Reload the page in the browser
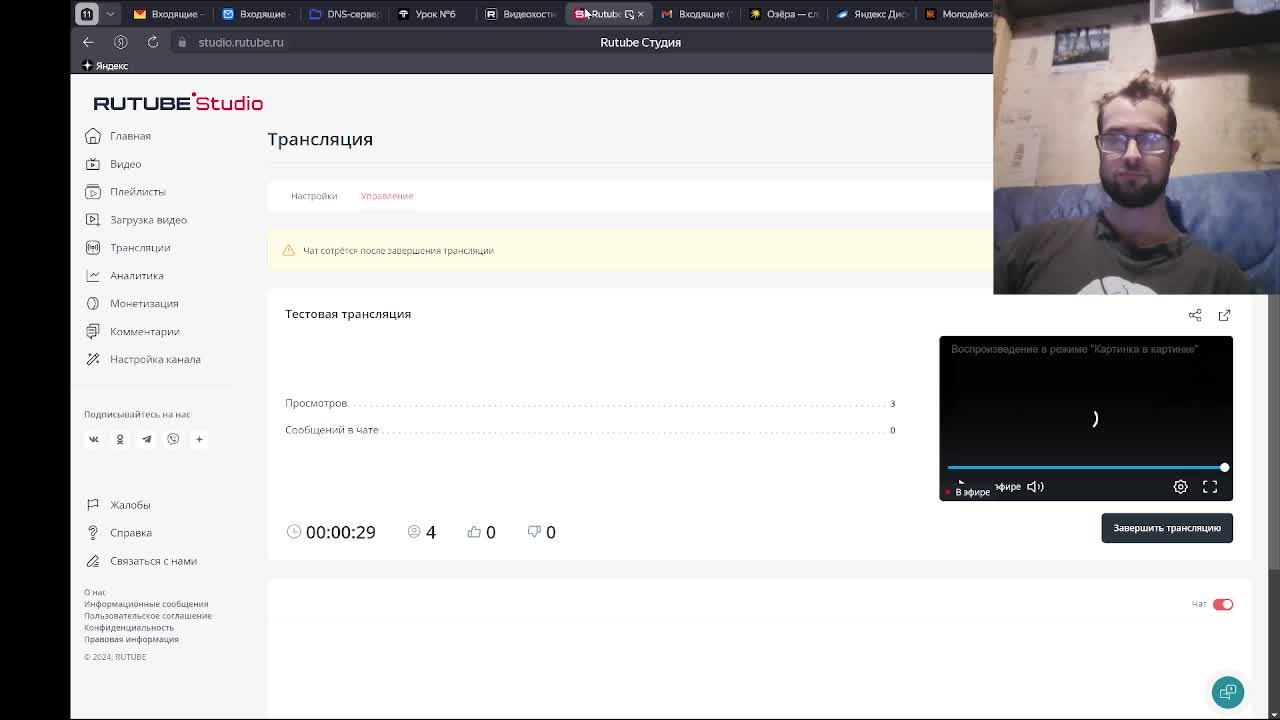This screenshot has height=720, width=1280. tap(153, 42)
